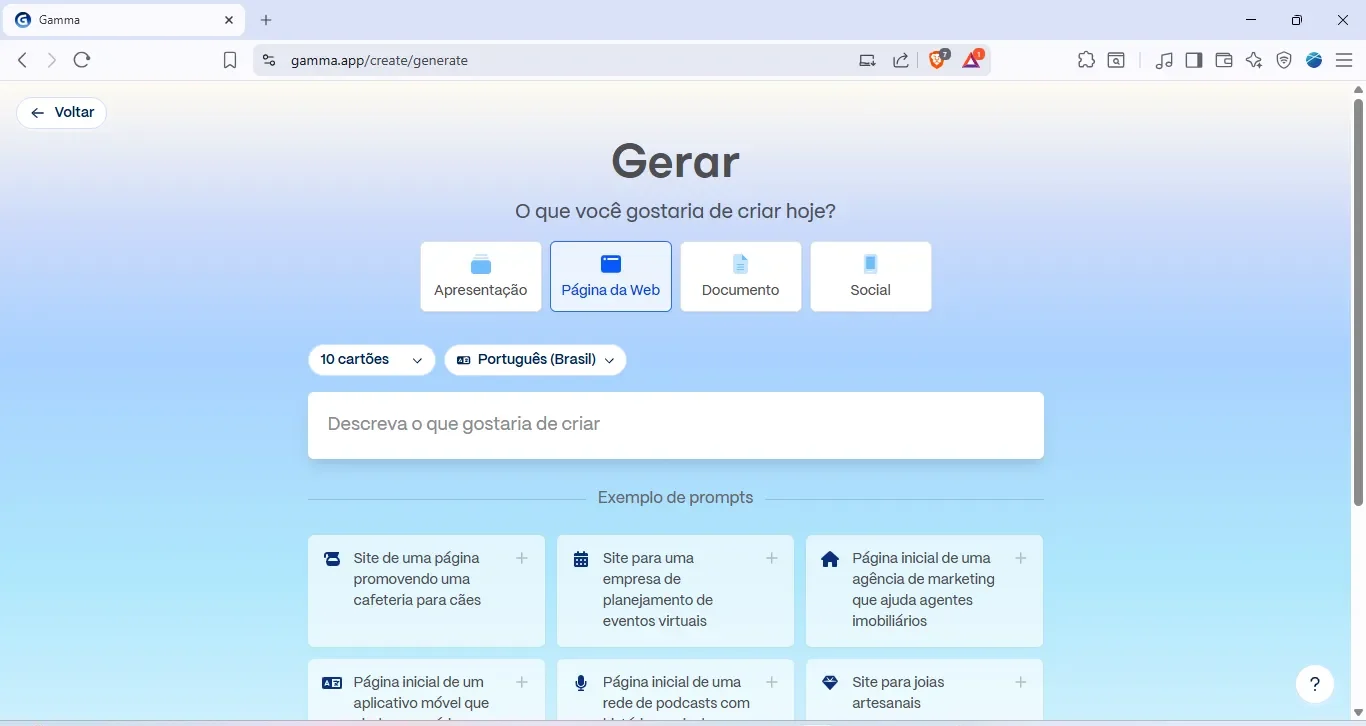Pick the cafeteria para cães example prompt

(x=427, y=591)
